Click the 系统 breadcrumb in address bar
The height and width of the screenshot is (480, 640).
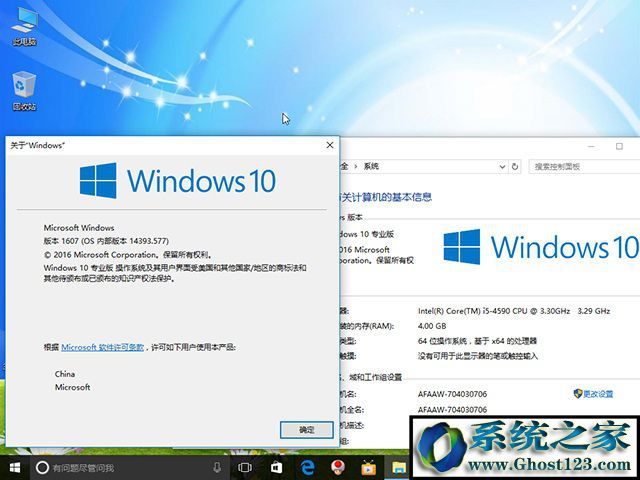pos(371,166)
